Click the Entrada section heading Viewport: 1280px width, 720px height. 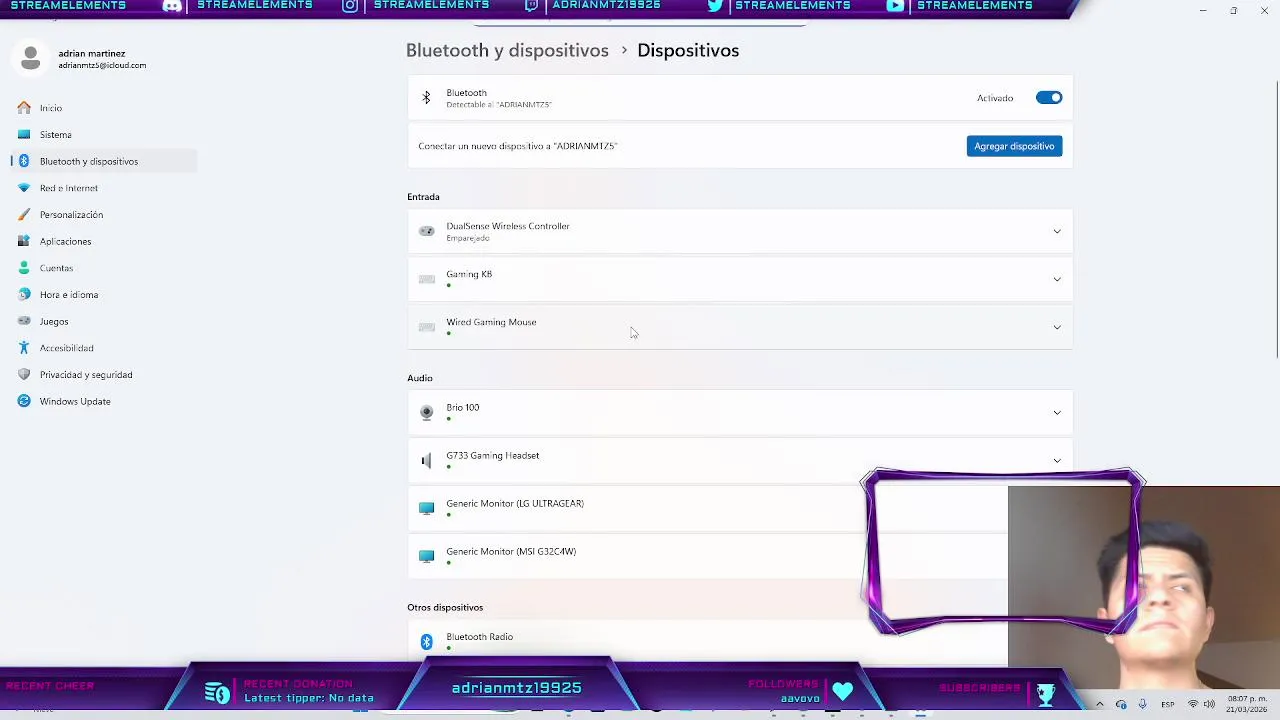(x=423, y=197)
